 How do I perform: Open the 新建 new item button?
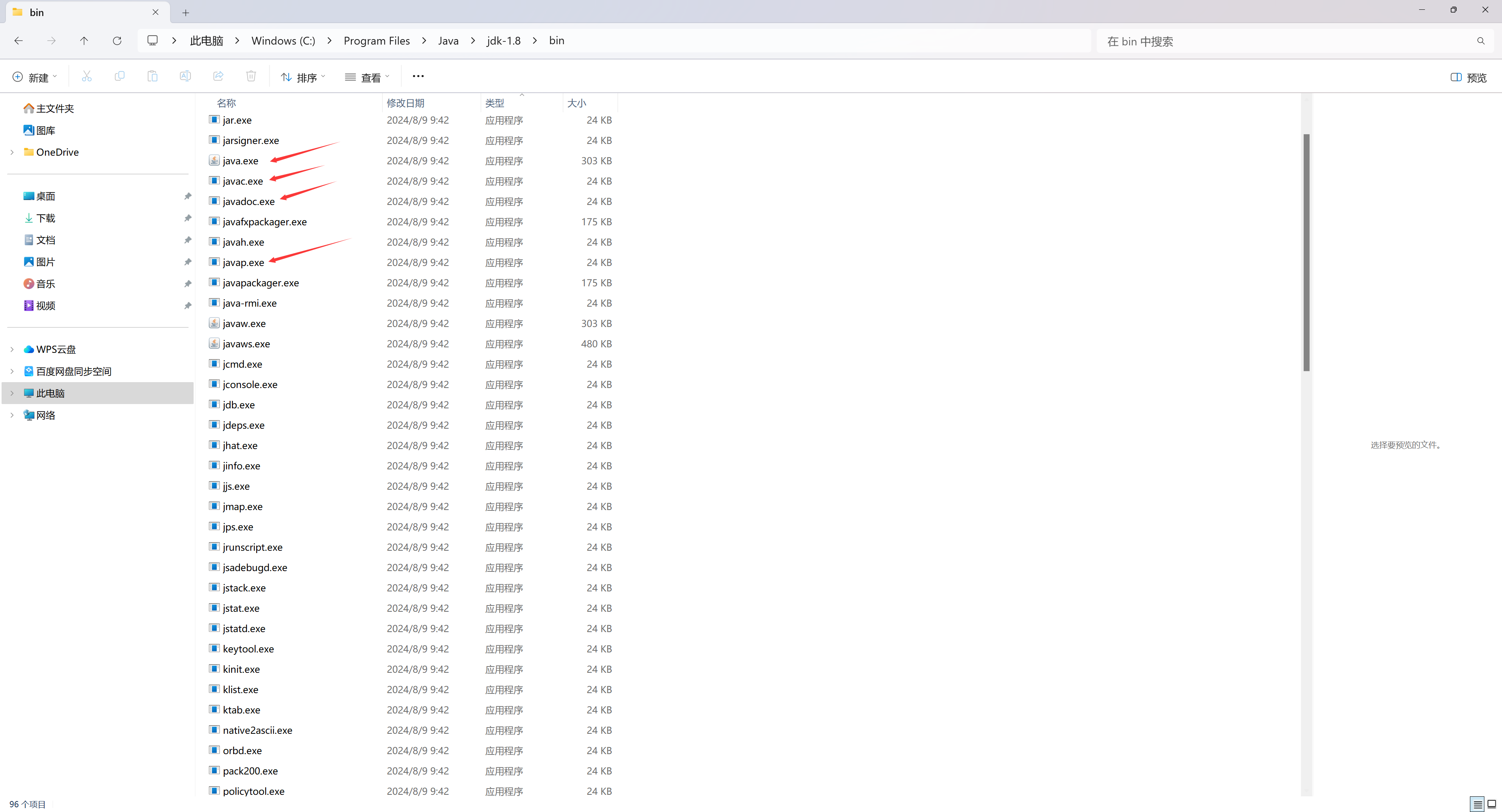[34, 77]
